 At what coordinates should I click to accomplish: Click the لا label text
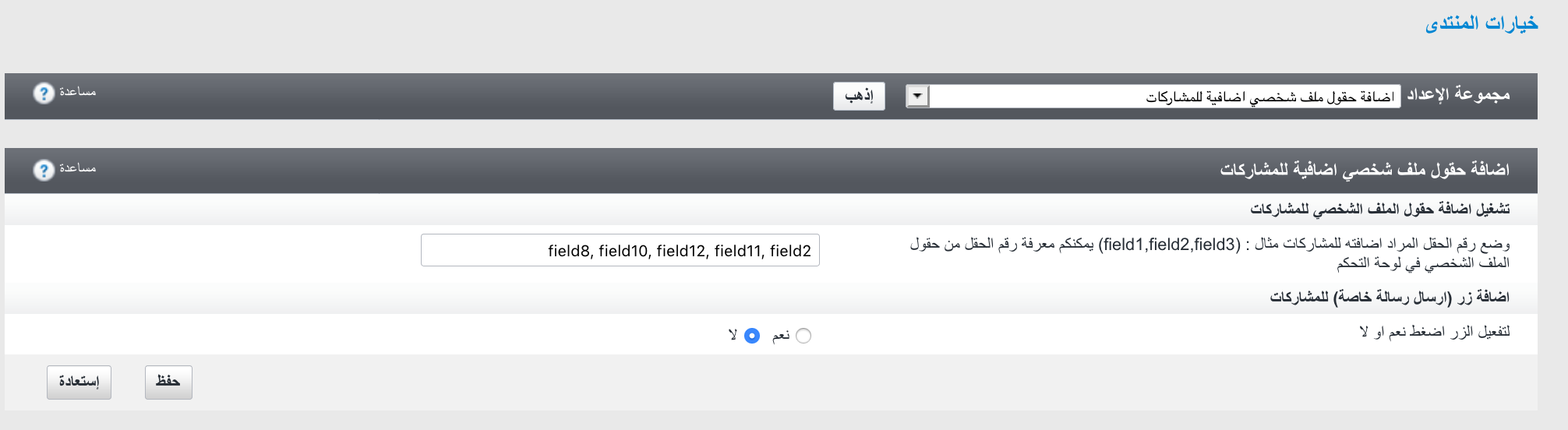733,336
